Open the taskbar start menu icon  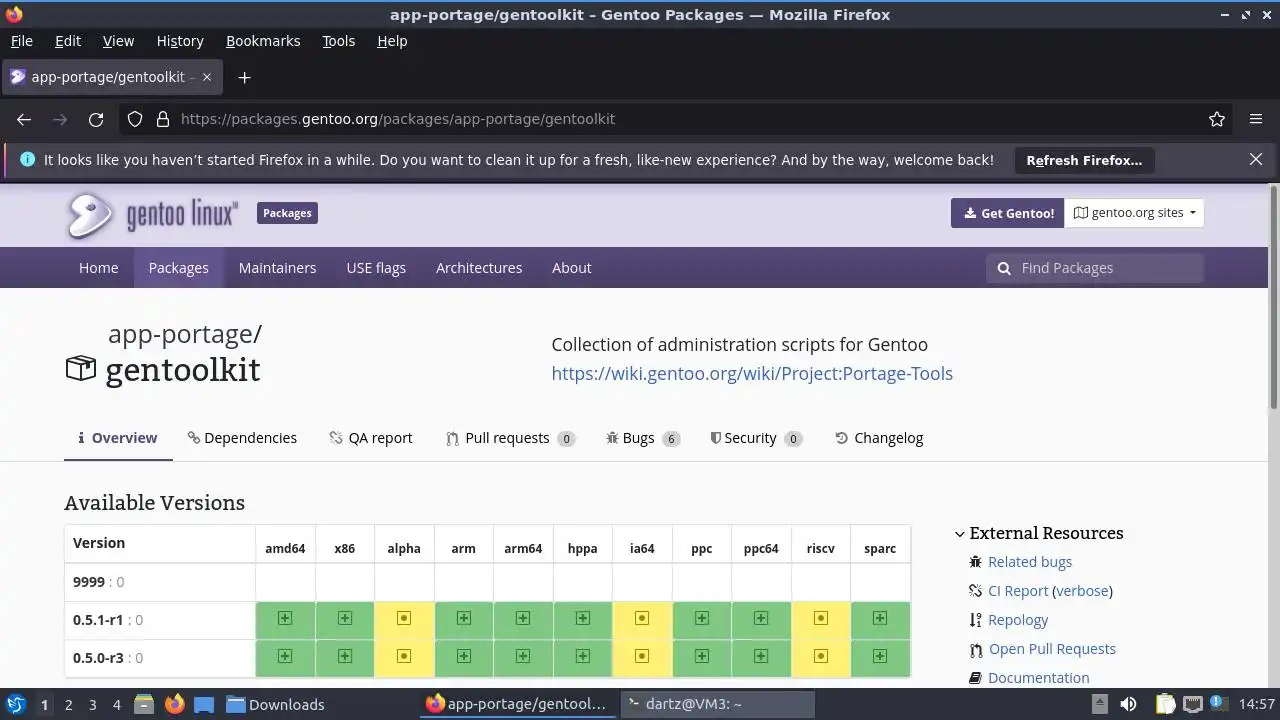(x=16, y=704)
